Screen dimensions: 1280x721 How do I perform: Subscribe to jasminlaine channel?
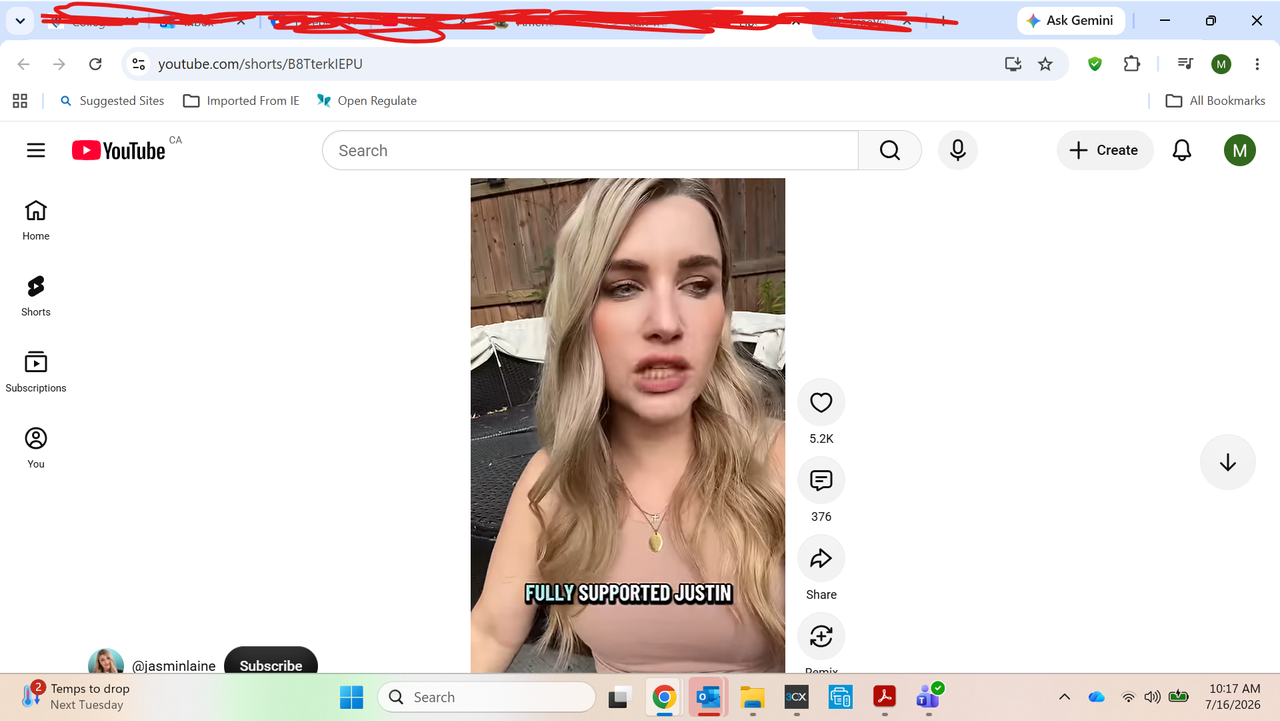[x=271, y=662]
